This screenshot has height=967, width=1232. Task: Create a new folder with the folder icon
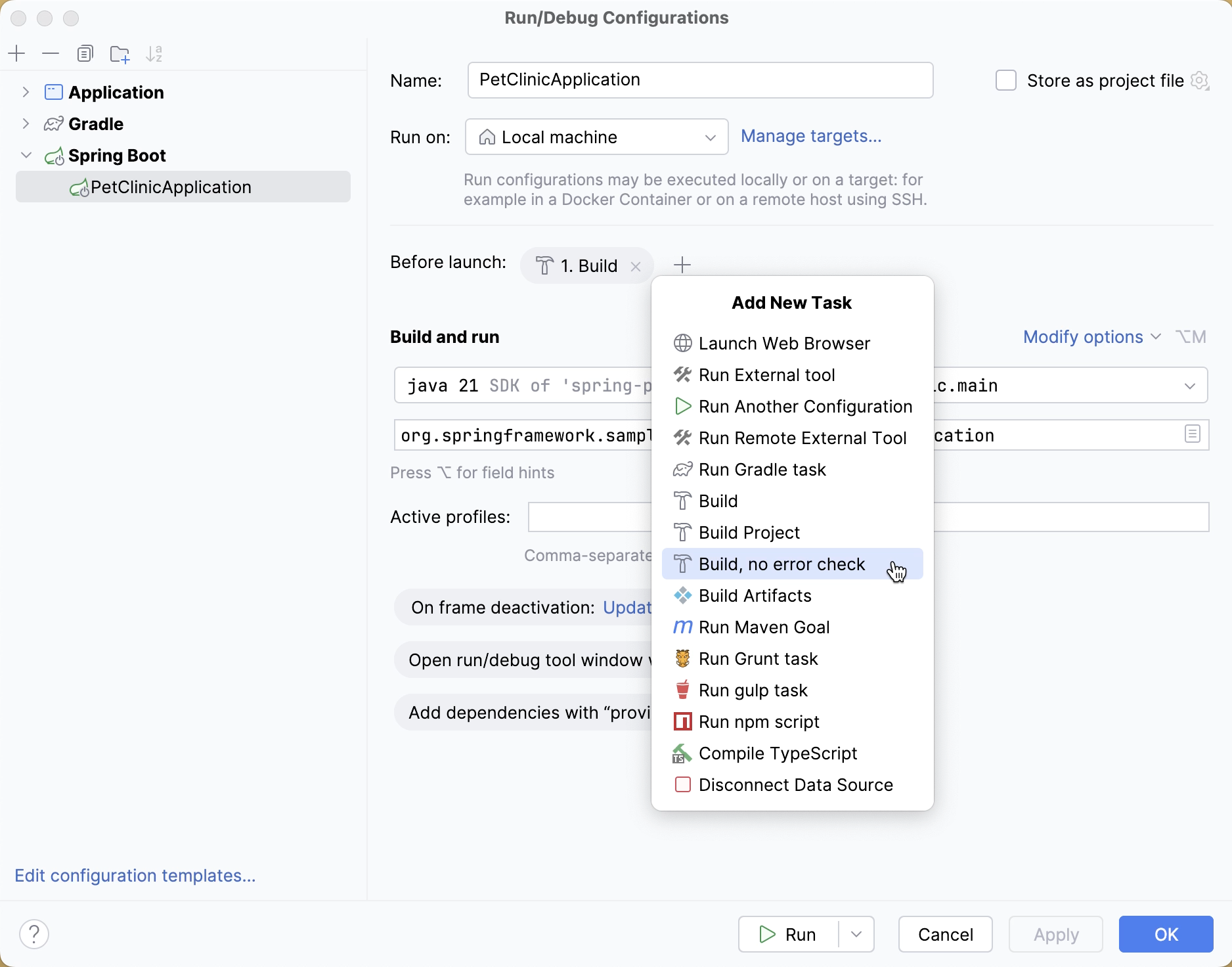pos(120,54)
